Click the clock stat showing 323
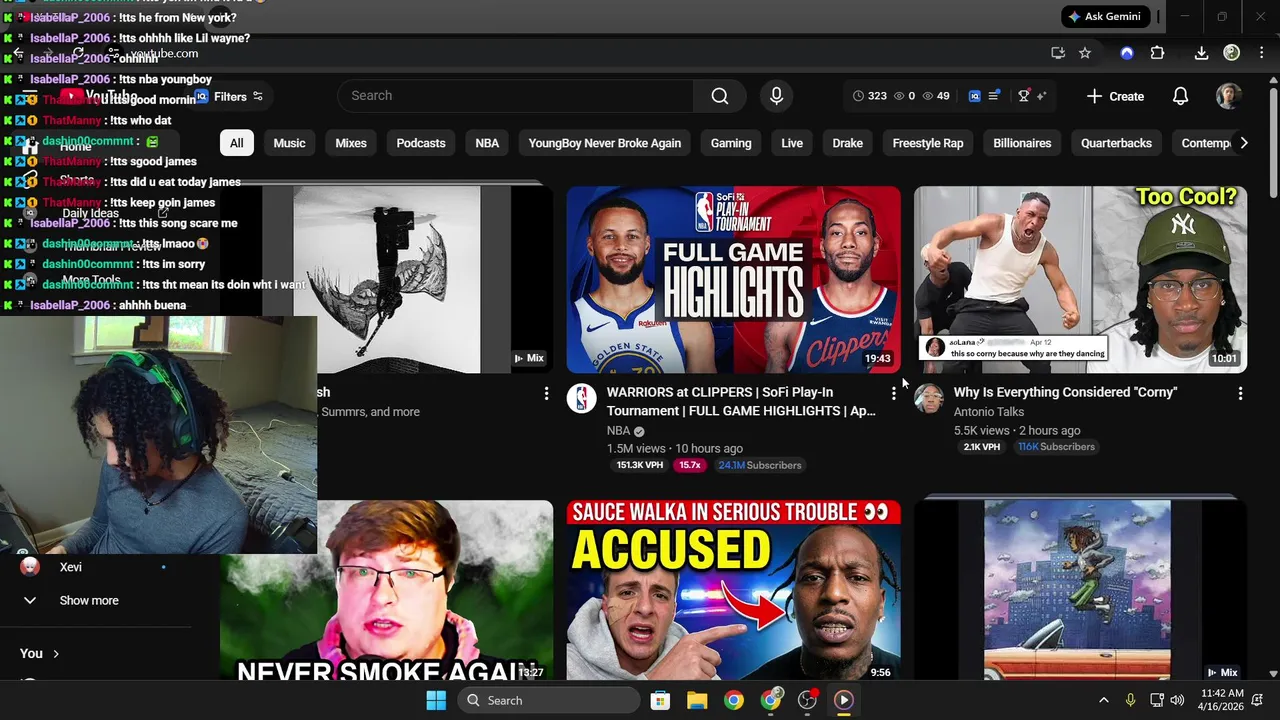 tap(869, 96)
